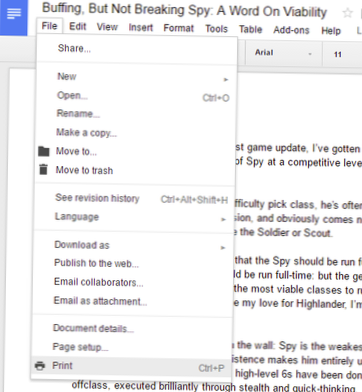Open the Add-ons menu
362x392 pixels.
pyautogui.click(x=291, y=30)
